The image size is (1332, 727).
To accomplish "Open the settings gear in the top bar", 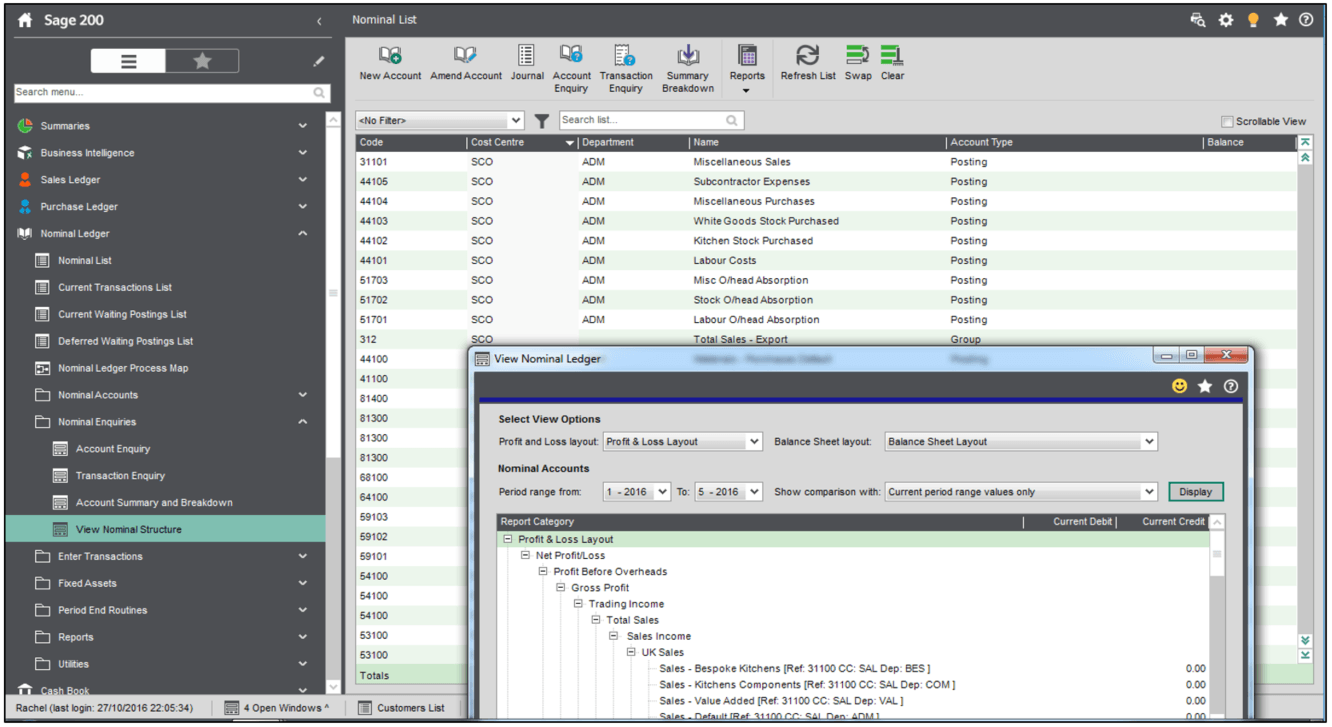I will point(1226,20).
